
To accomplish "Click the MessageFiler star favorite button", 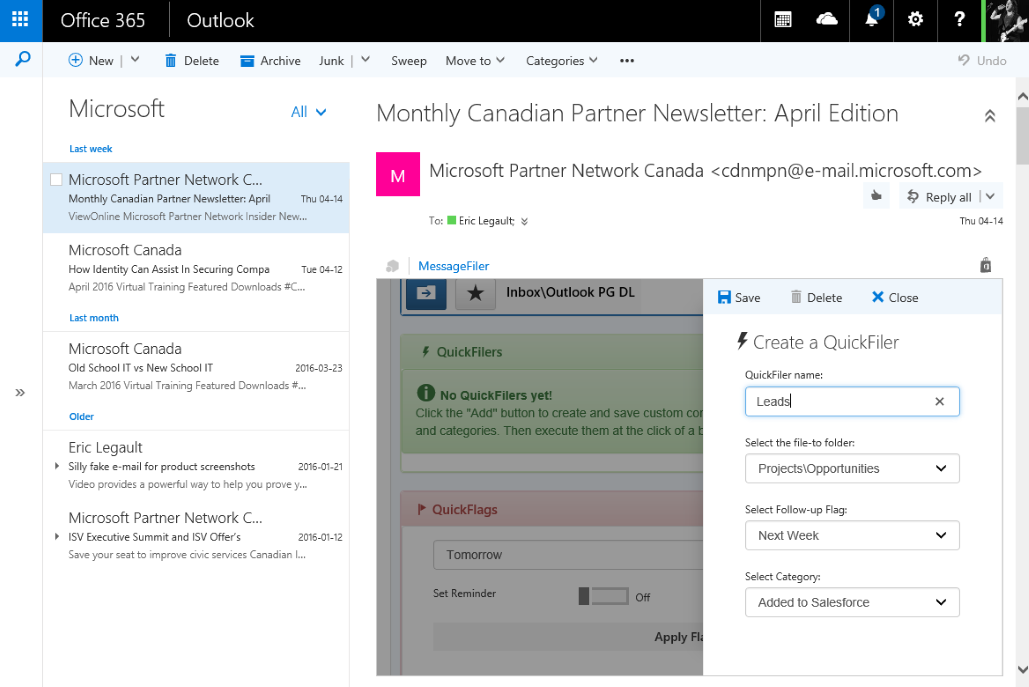I will [x=475, y=293].
